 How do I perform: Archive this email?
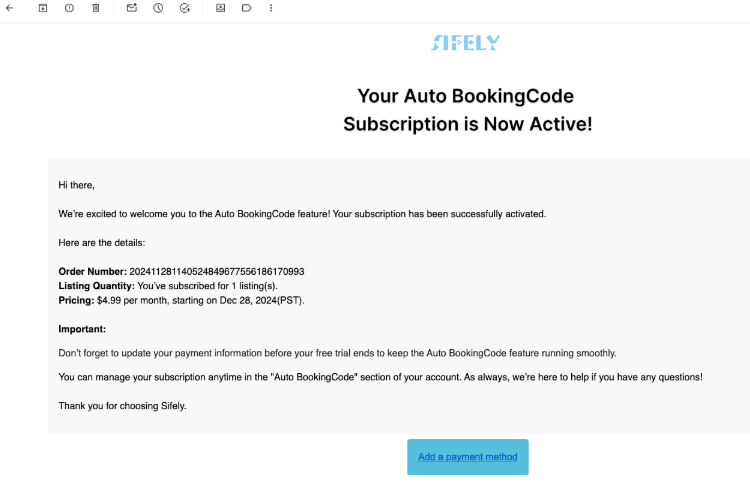click(x=43, y=8)
